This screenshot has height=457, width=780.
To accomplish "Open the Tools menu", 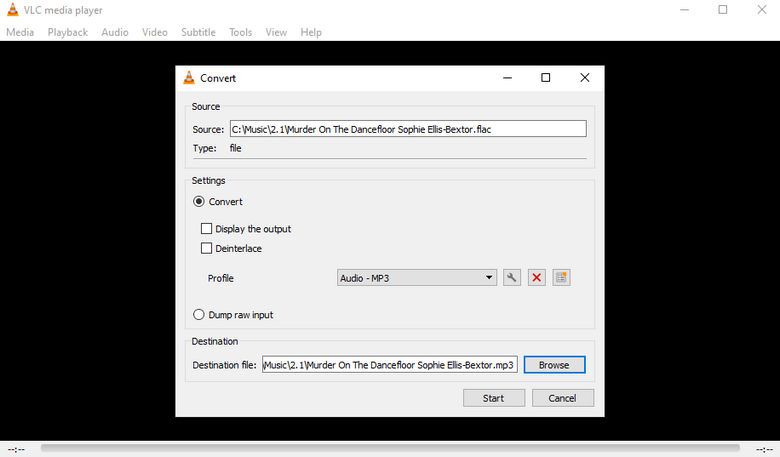I will (x=240, y=32).
